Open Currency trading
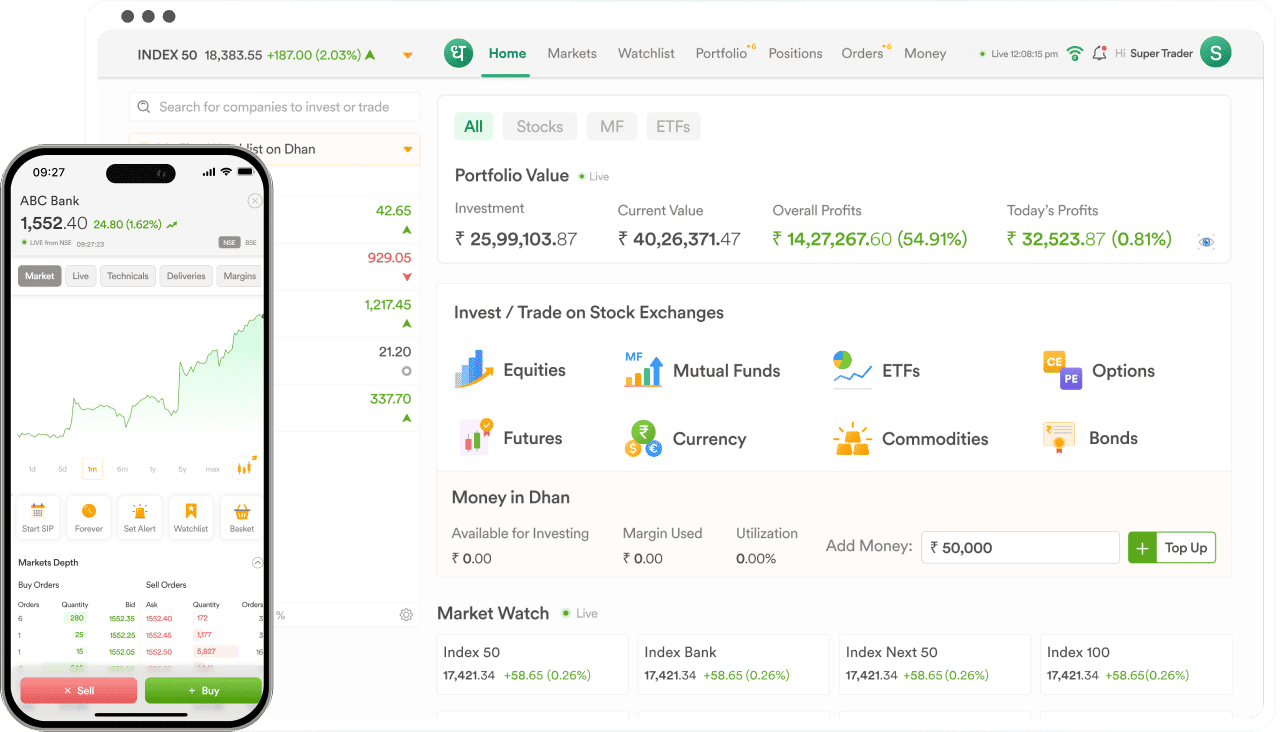 (x=685, y=438)
